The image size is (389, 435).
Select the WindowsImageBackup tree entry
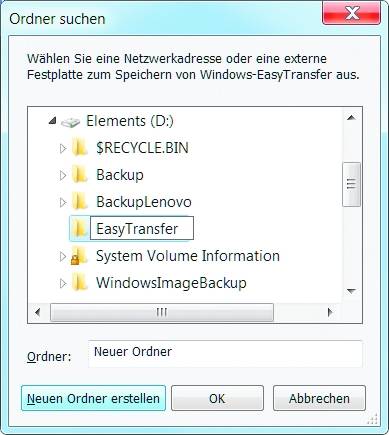(171, 283)
